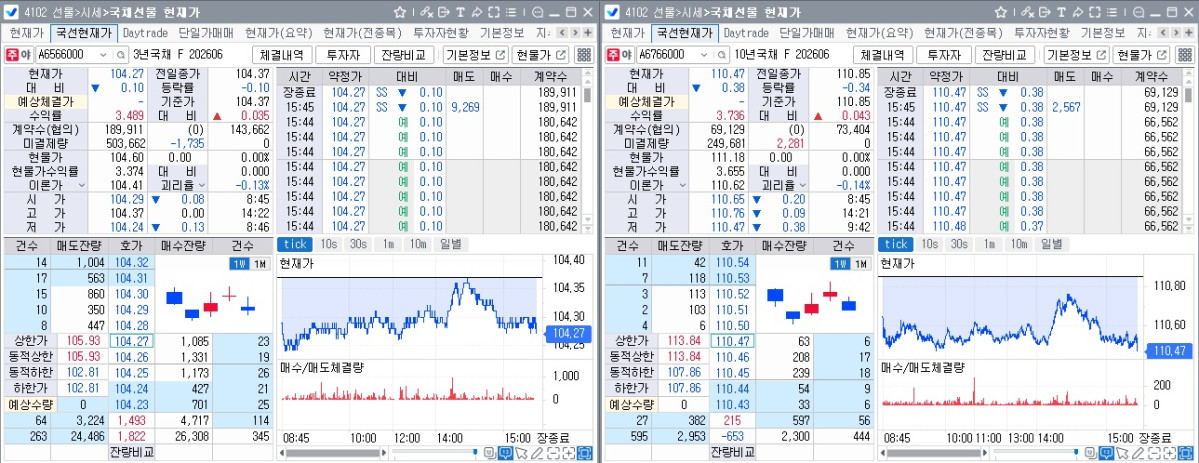Open the 현물가 popup button in the right window
The image size is (1199, 463).
click(1141, 55)
